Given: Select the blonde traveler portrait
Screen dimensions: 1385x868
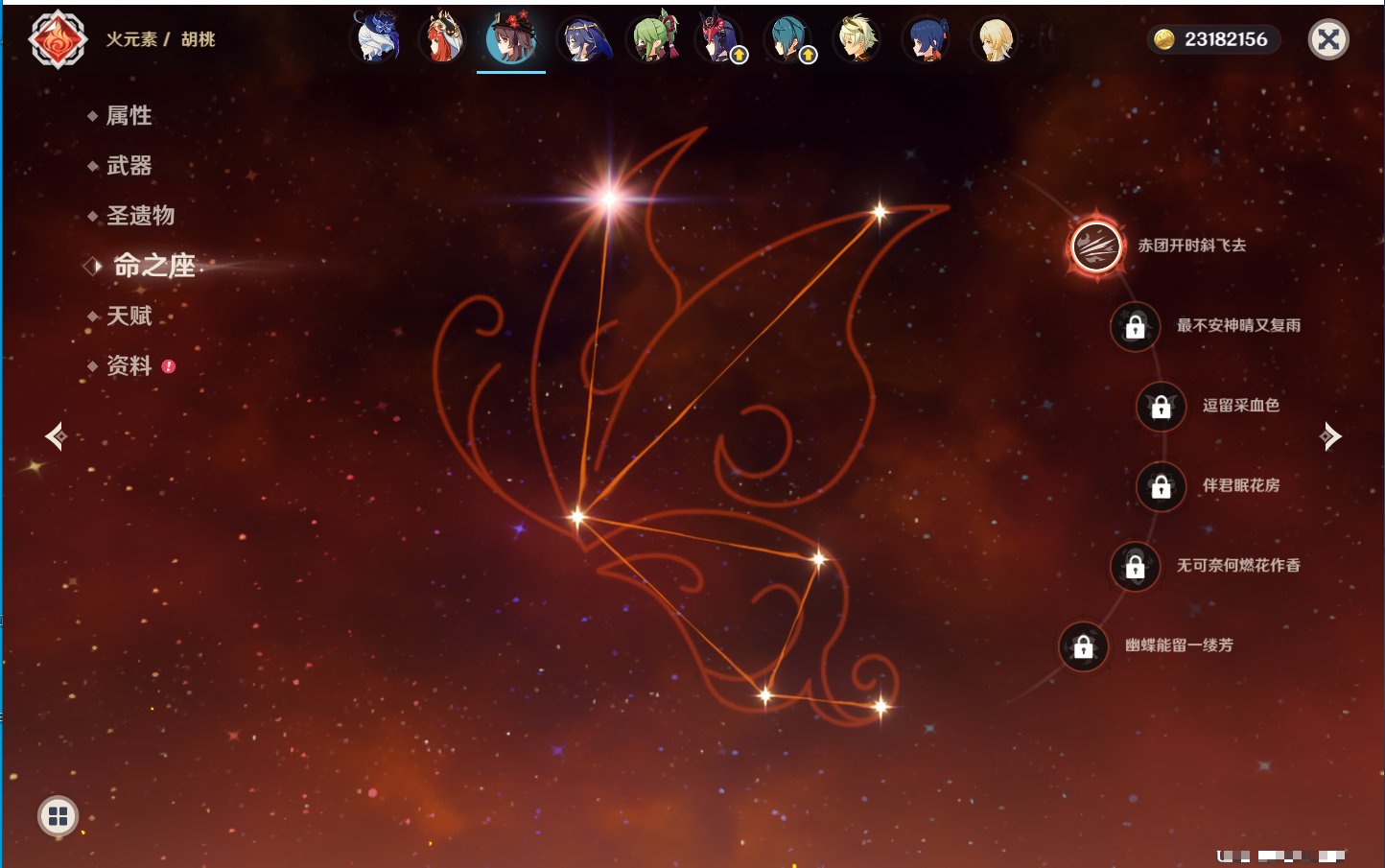Looking at the screenshot, I should pos(995,39).
